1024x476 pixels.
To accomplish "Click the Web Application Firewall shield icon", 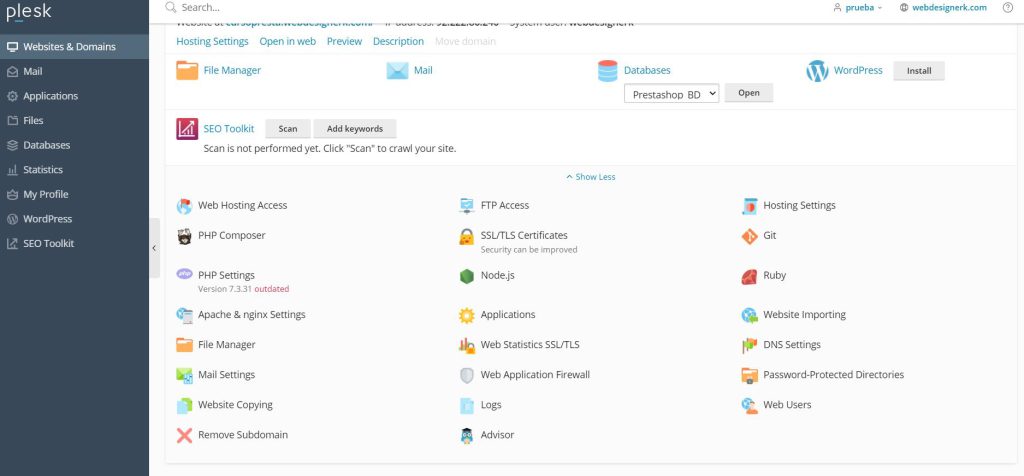I will click(x=467, y=375).
